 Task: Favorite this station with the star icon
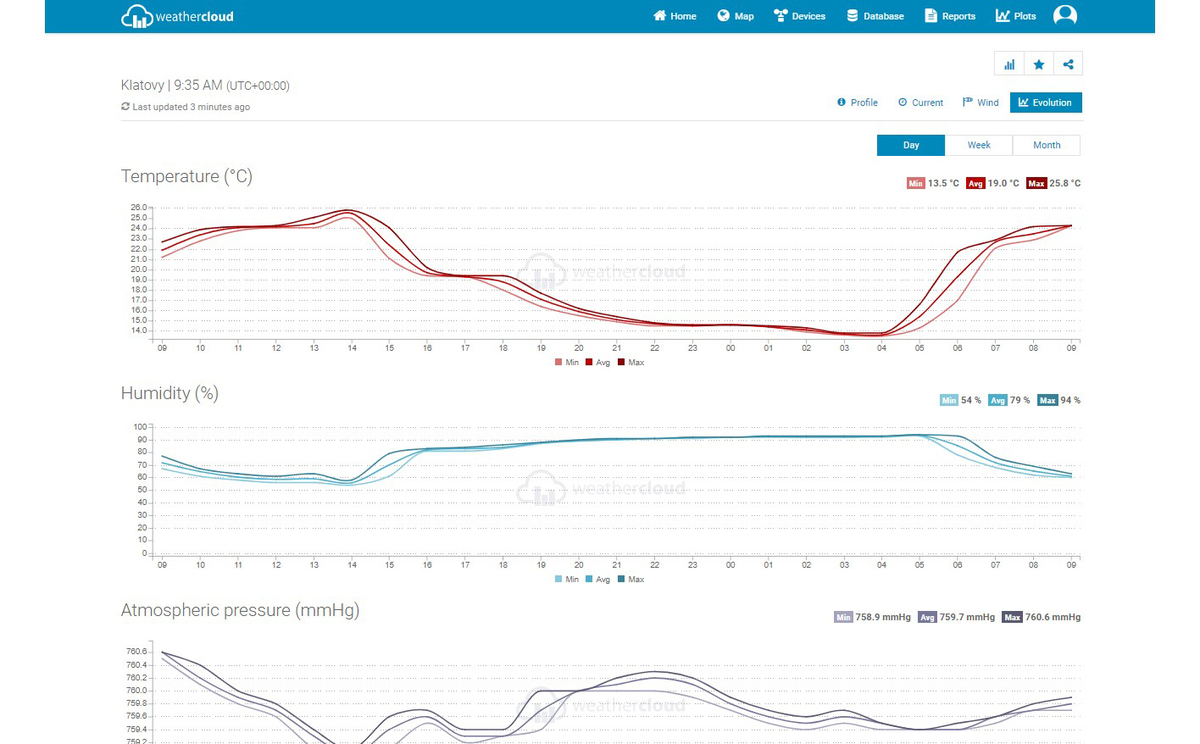1039,64
